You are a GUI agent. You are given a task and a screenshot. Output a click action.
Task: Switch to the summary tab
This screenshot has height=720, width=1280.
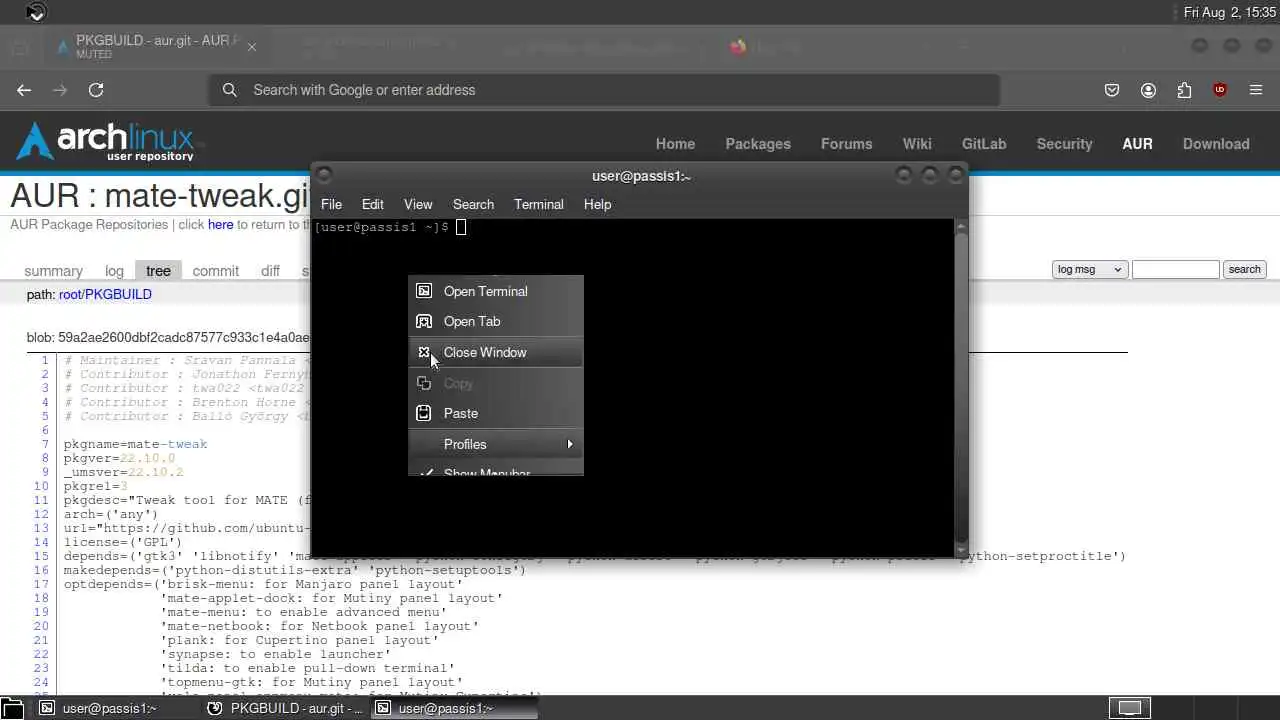click(x=53, y=271)
